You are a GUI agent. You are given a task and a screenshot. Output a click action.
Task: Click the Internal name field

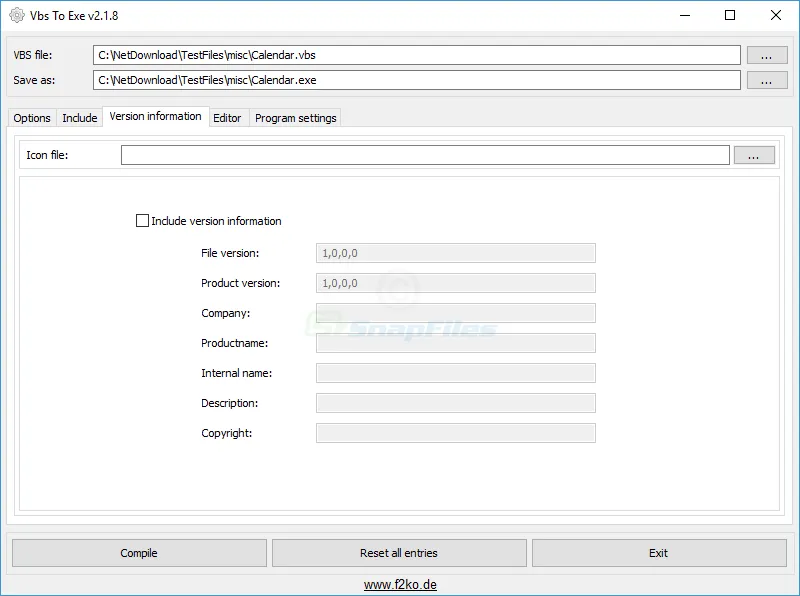click(456, 373)
